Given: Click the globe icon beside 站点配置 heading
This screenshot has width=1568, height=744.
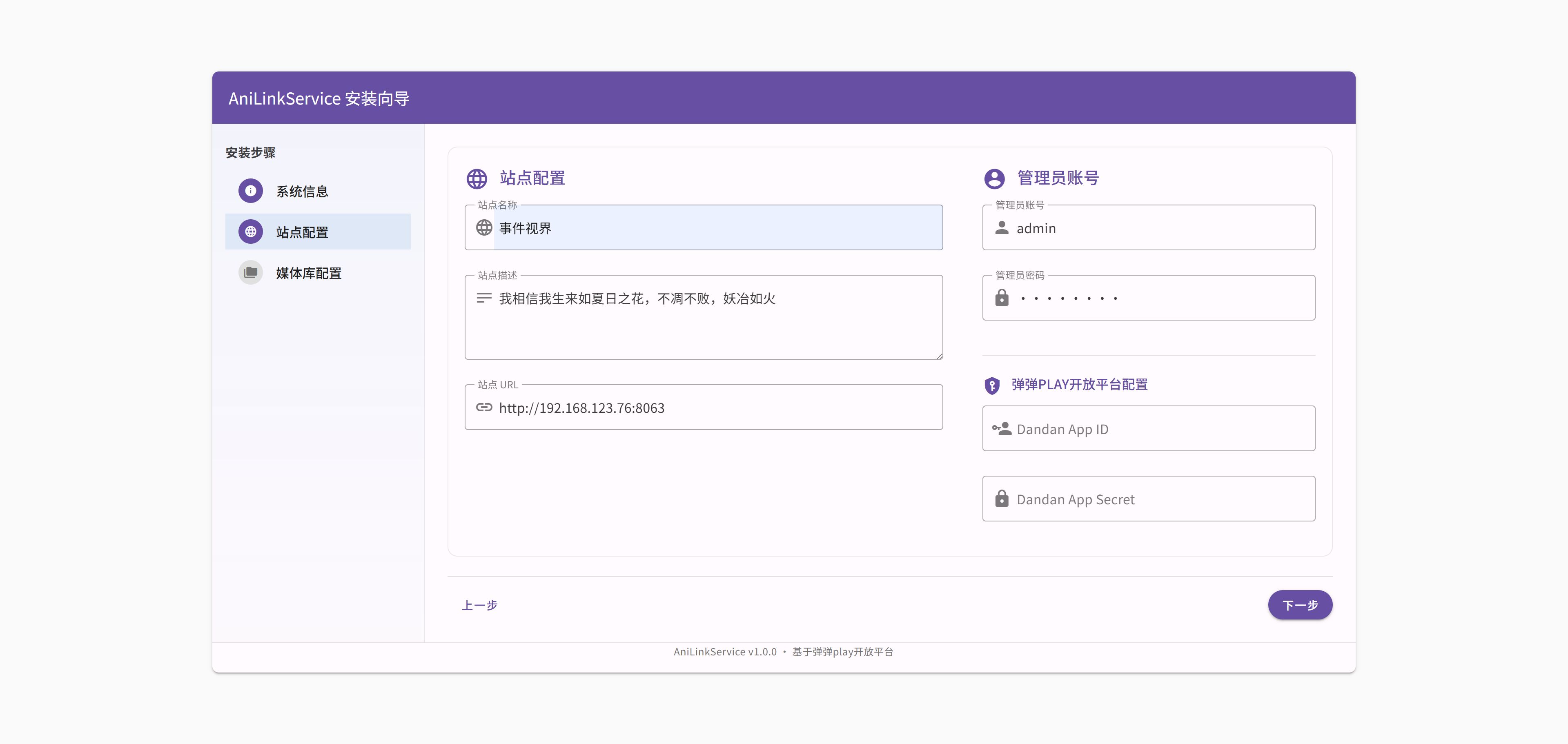Looking at the screenshot, I should point(477,178).
